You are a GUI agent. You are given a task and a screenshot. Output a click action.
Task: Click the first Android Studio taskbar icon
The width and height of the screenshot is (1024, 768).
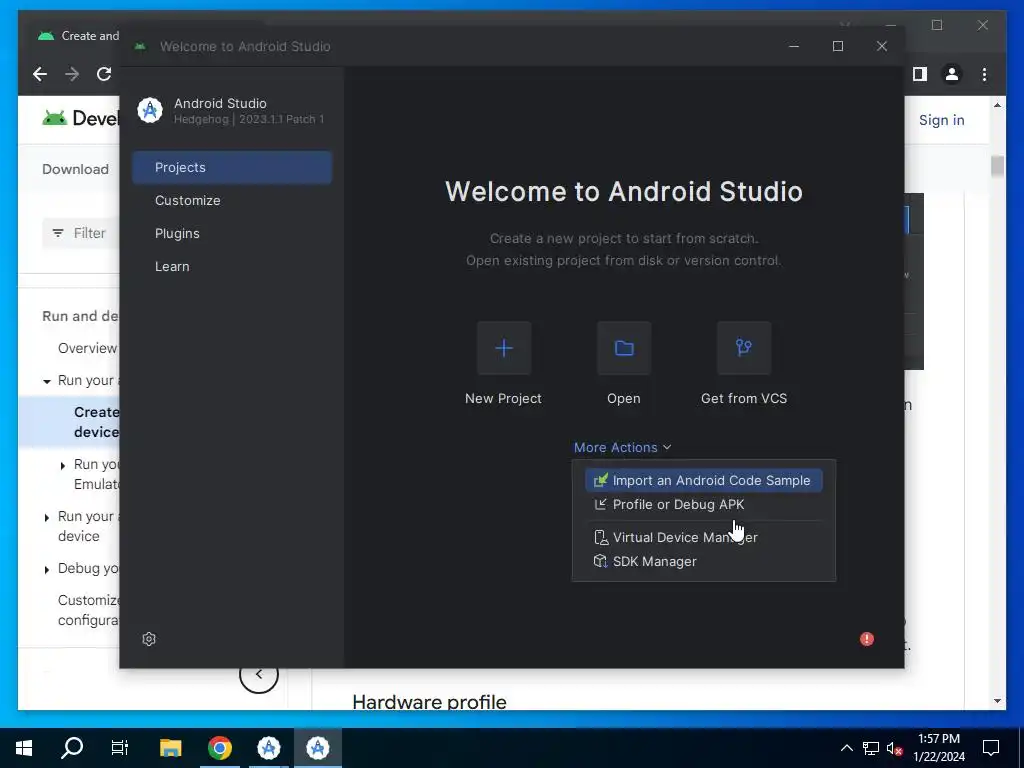pos(269,748)
